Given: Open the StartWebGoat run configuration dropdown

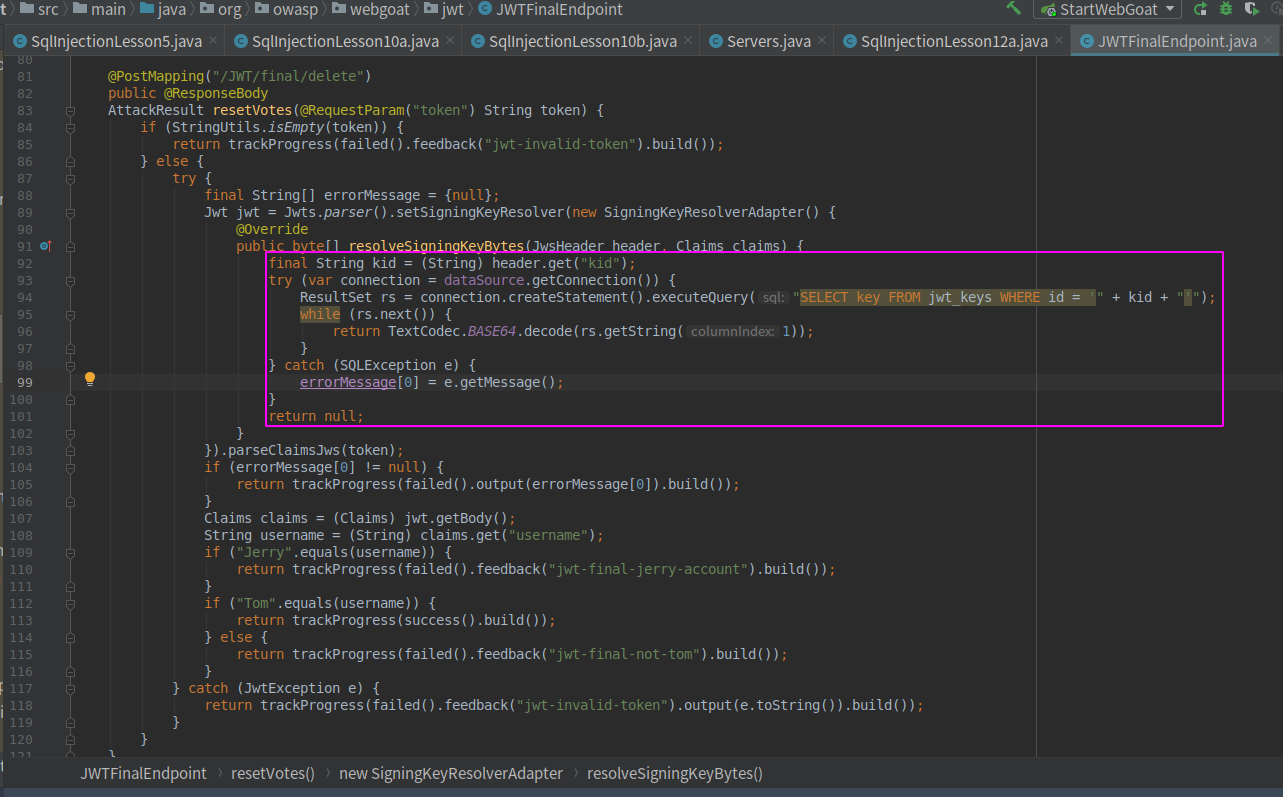Looking at the screenshot, I should pos(1109,9).
